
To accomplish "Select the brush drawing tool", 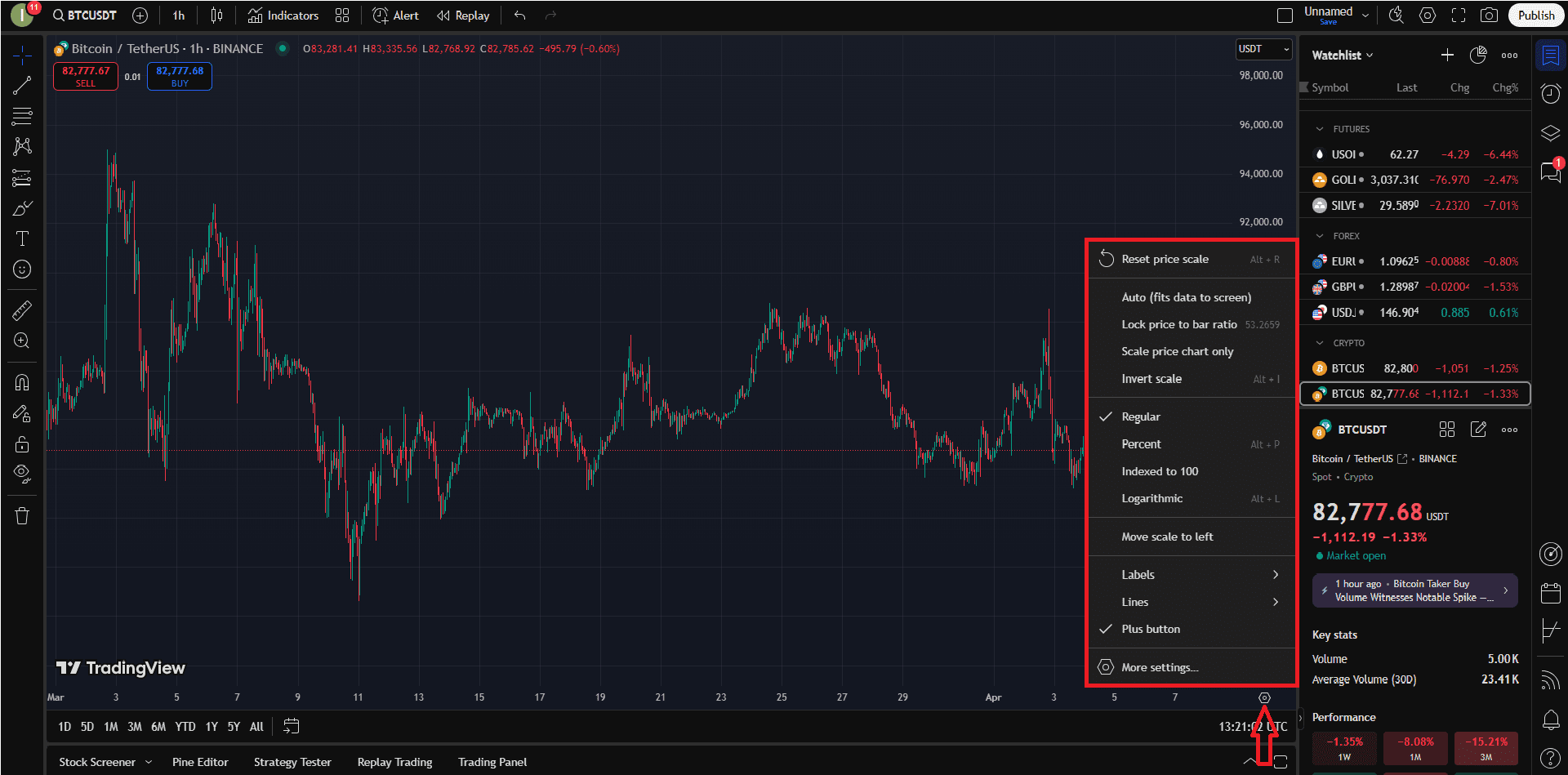I will point(22,208).
